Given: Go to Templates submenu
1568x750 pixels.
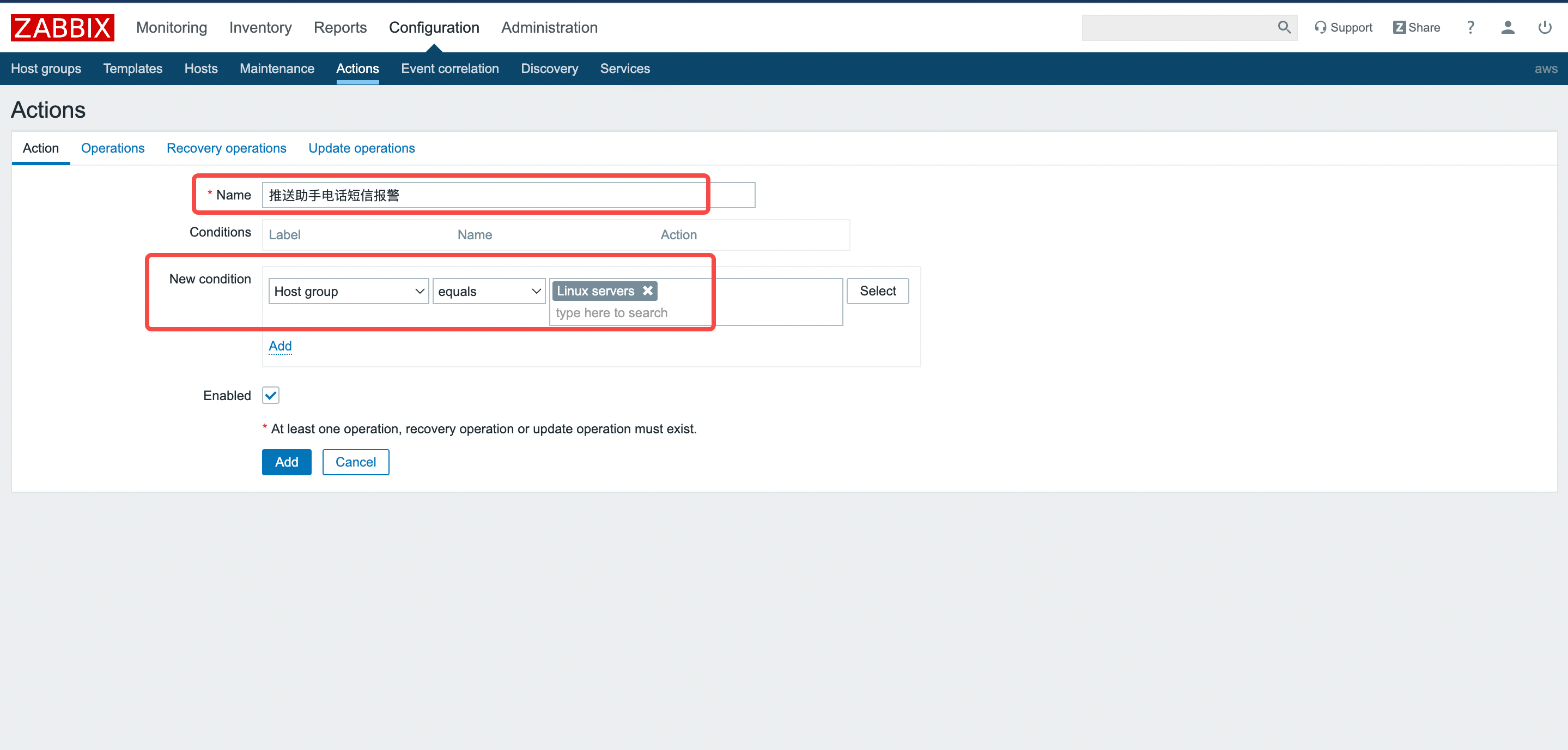Looking at the screenshot, I should [133, 69].
